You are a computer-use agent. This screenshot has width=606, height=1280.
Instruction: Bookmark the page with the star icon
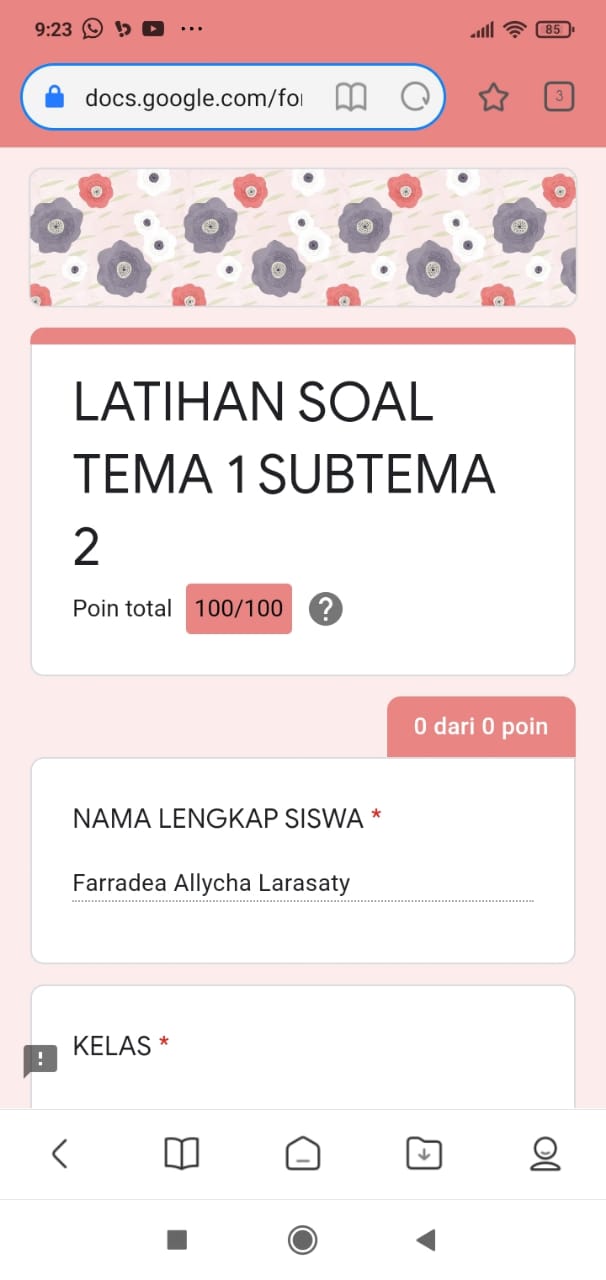494,97
